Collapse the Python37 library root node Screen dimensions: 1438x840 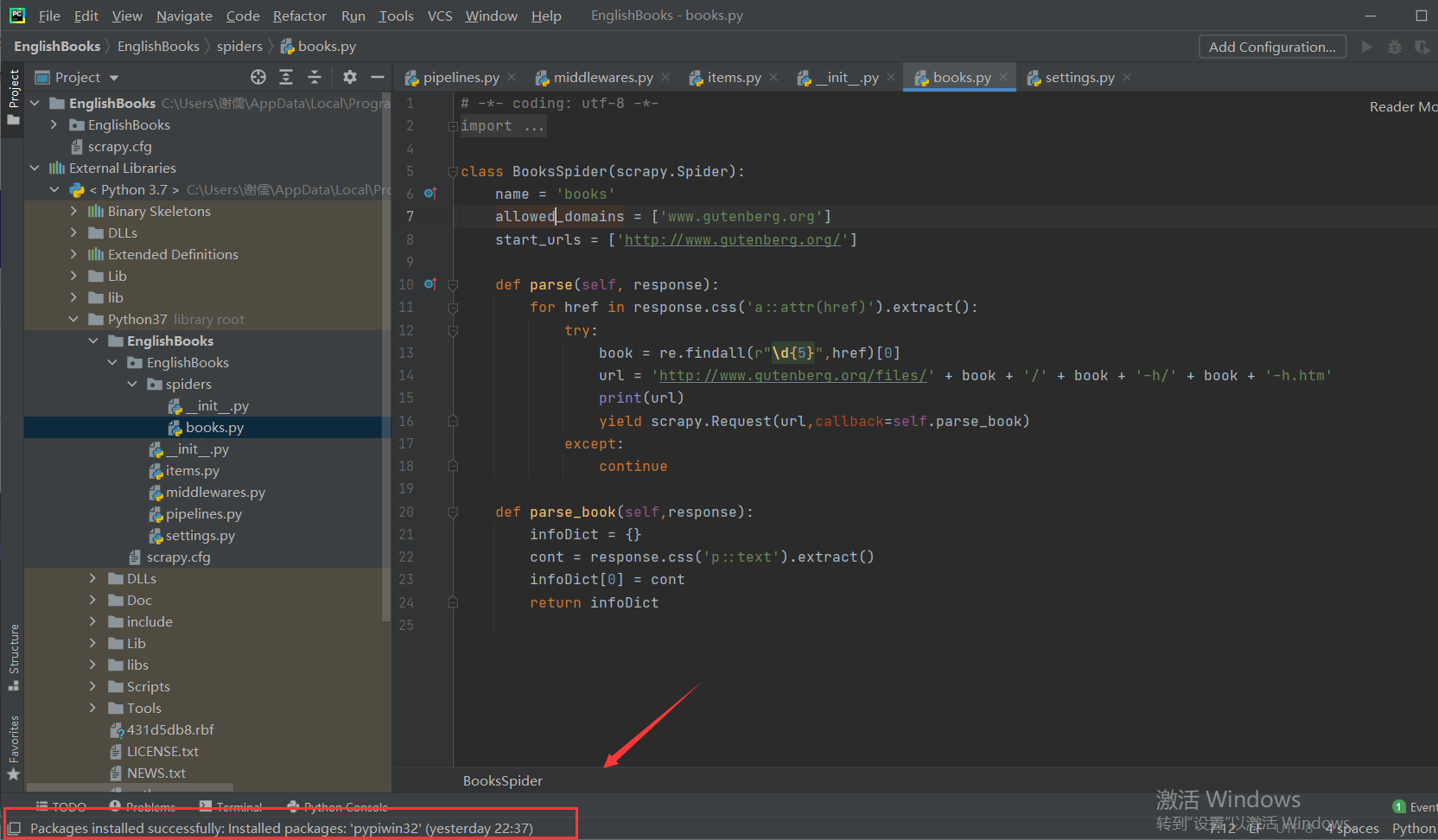tap(73, 319)
